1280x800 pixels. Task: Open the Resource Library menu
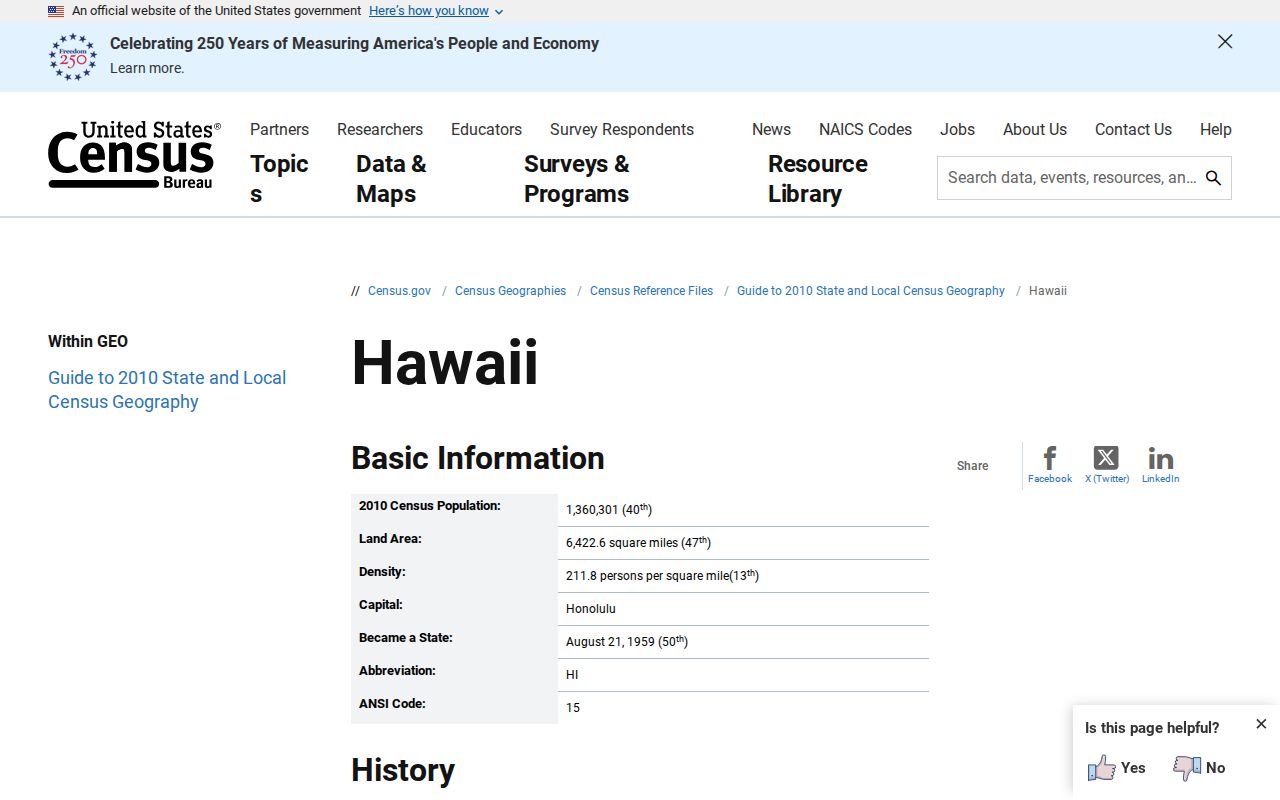[818, 179]
